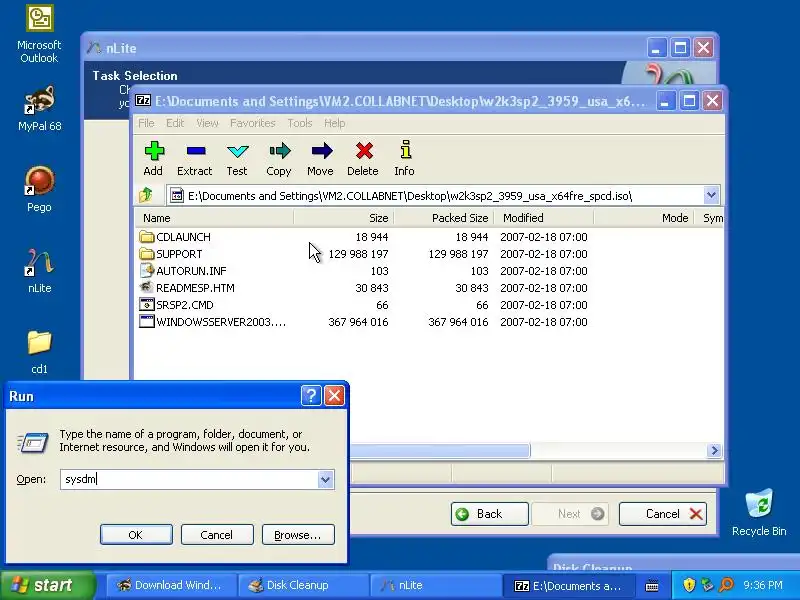800x600 pixels.
Task: Select the WINDOWSSERVER2003 file icon
Action: coord(147,321)
